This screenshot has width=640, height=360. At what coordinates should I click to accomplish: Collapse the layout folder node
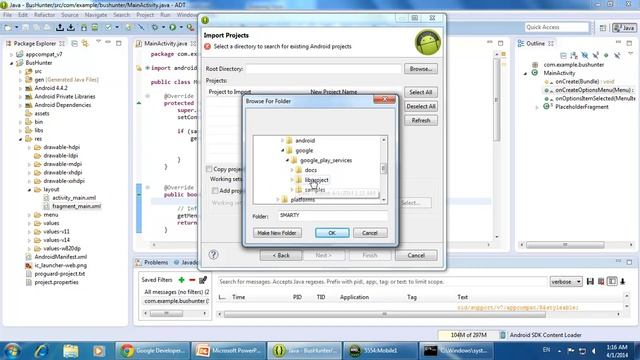[x=29, y=190]
